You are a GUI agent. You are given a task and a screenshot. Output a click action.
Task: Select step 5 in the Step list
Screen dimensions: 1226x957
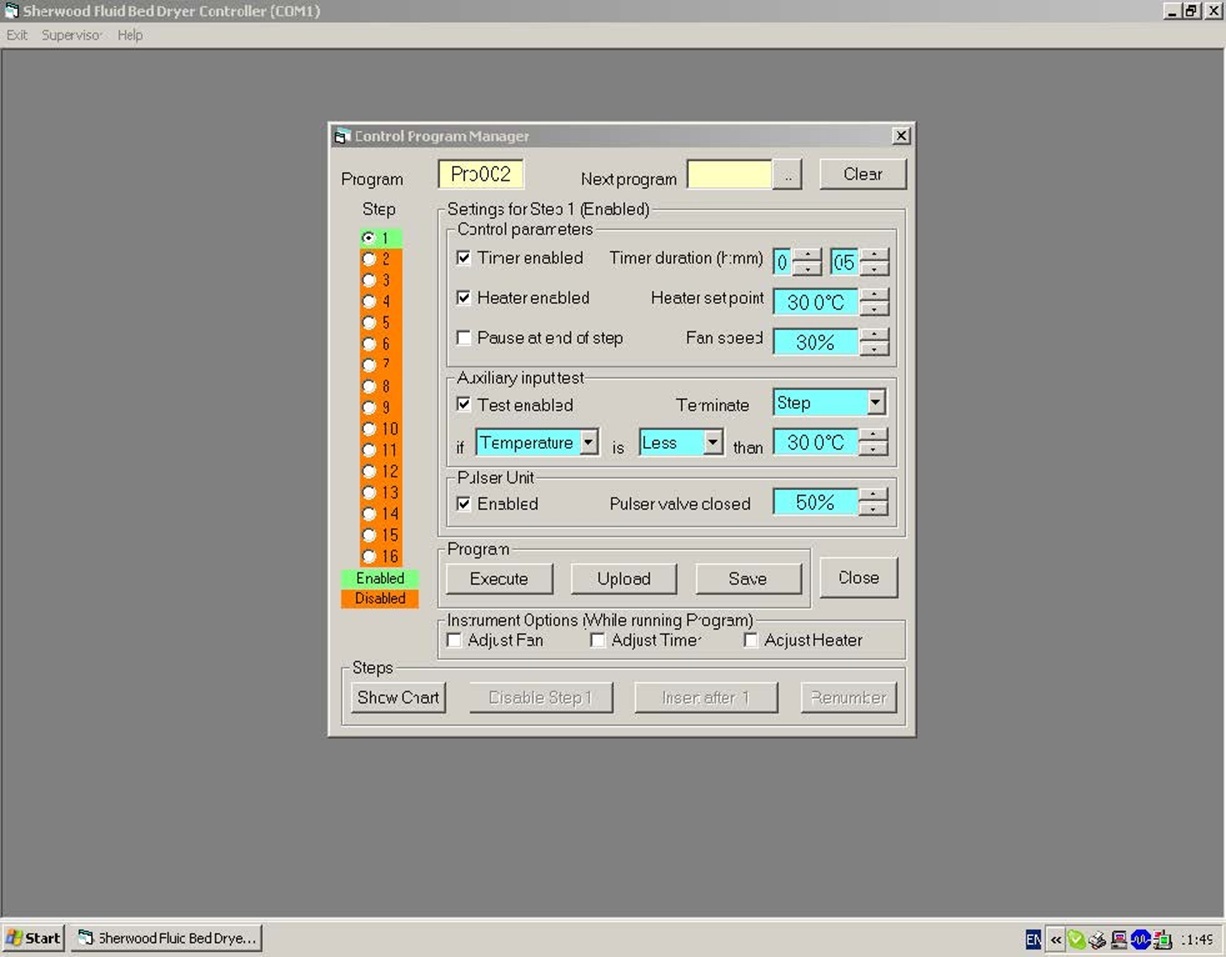[368, 322]
